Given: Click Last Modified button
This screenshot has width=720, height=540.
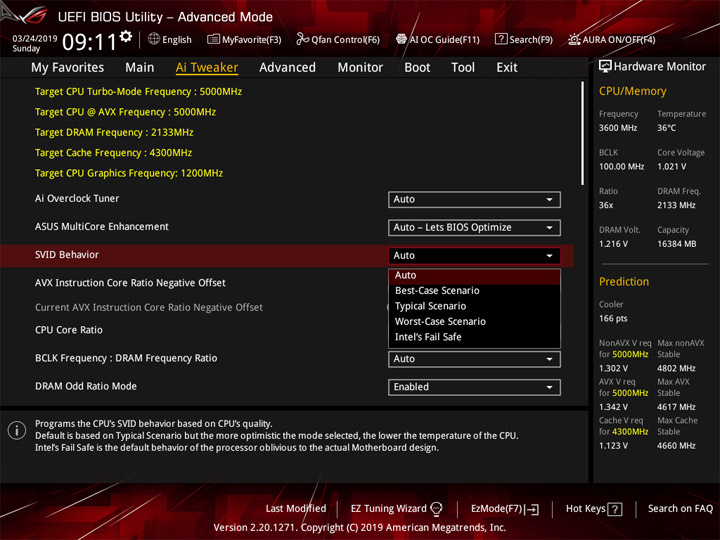Looking at the screenshot, I should pyautogui.click(x=296, y=509).
